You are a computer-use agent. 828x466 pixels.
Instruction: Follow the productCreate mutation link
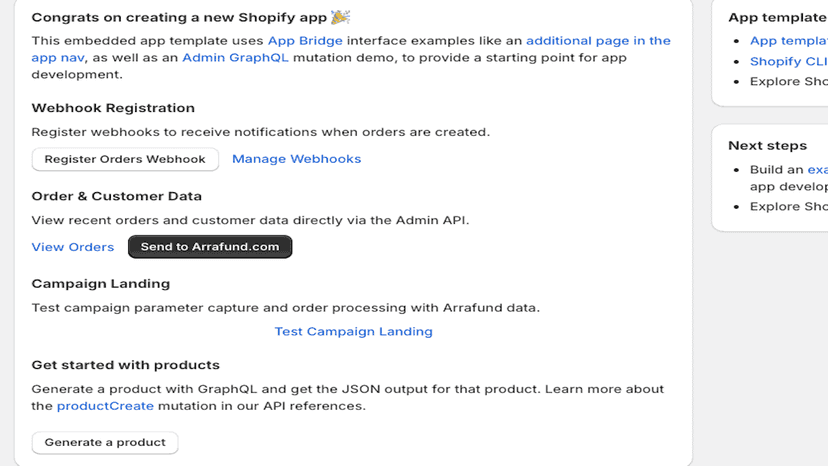click(x=105, y=406)
